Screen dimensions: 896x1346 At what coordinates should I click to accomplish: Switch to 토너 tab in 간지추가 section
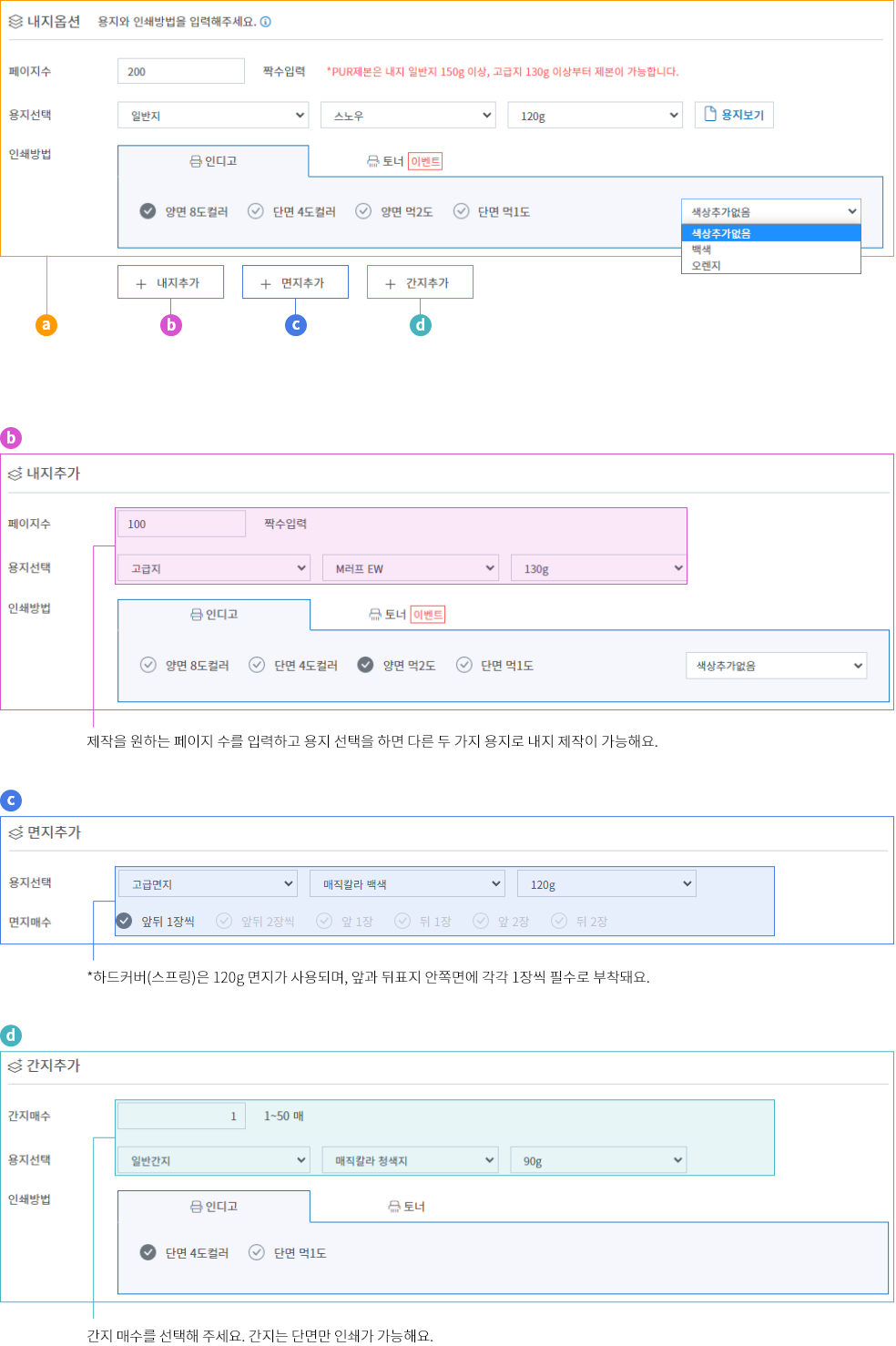pyautogui.click(x=407, y=1207)
